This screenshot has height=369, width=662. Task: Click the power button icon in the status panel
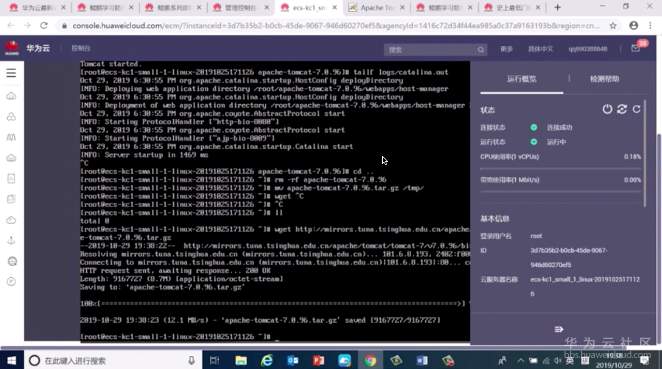click(607, 109)
